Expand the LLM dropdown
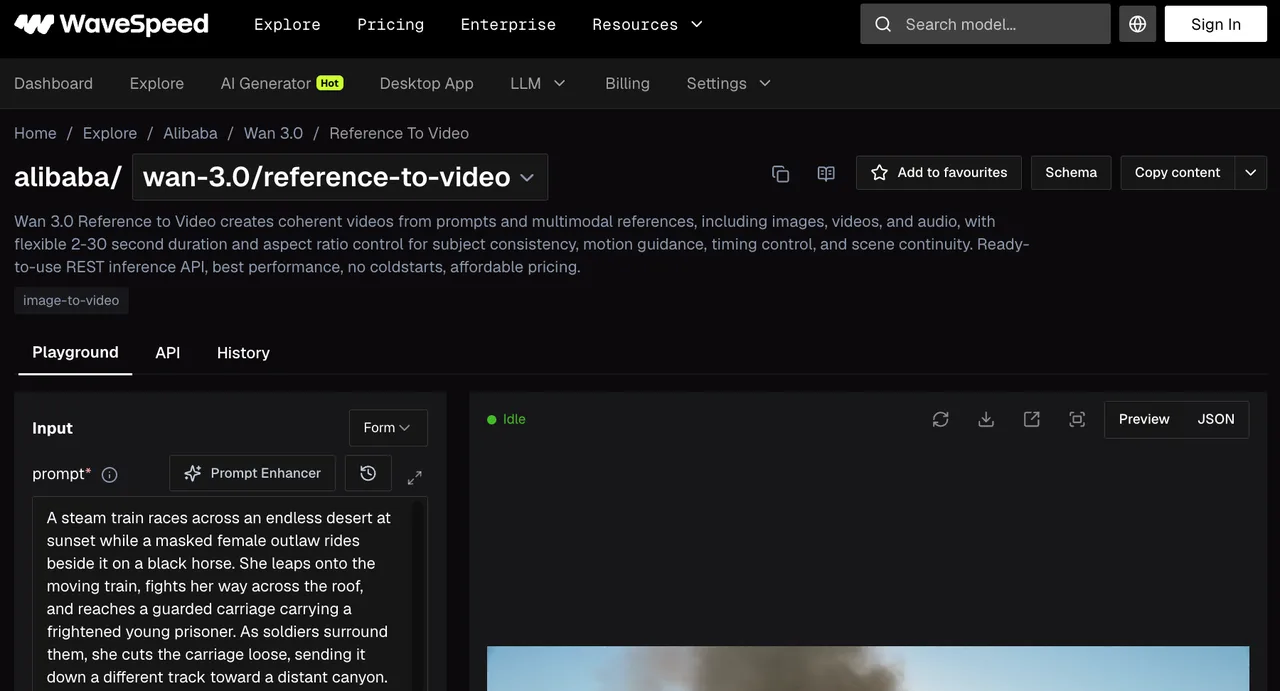The width and height of the screenshot is (1280, 691). coord(538,83)
